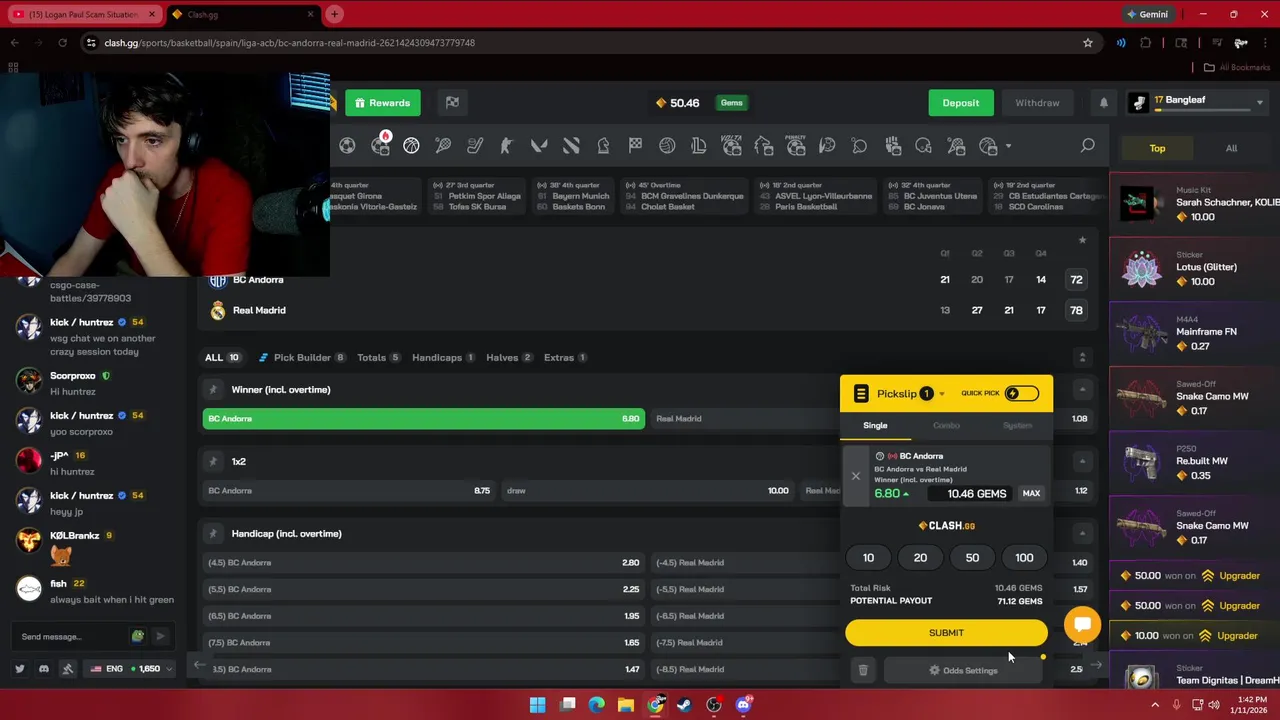1280x720 pixels.
Task: Open the sports search magnifier icon
Action: click(x=1087, y=146)
